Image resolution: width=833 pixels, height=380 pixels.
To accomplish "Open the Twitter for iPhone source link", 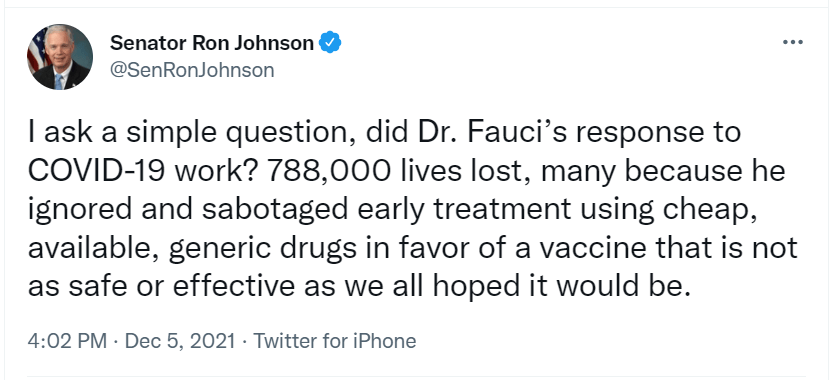I will [335, 341].
